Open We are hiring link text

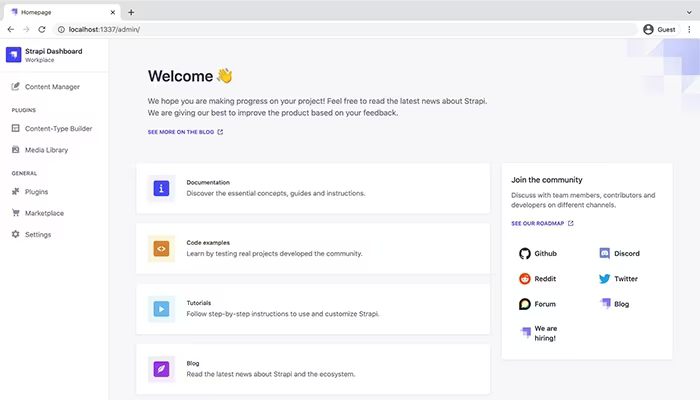tap(546, 333)
